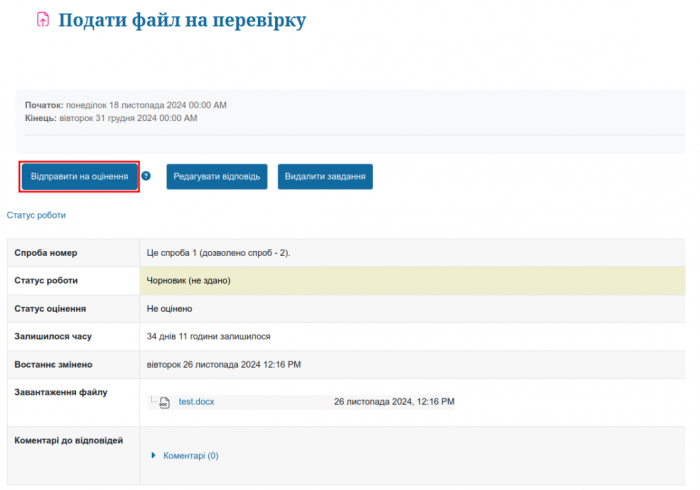The image size is (700, 490).
Task: Expand comments using the triangle arrow
Action: (x=154, y=455)
